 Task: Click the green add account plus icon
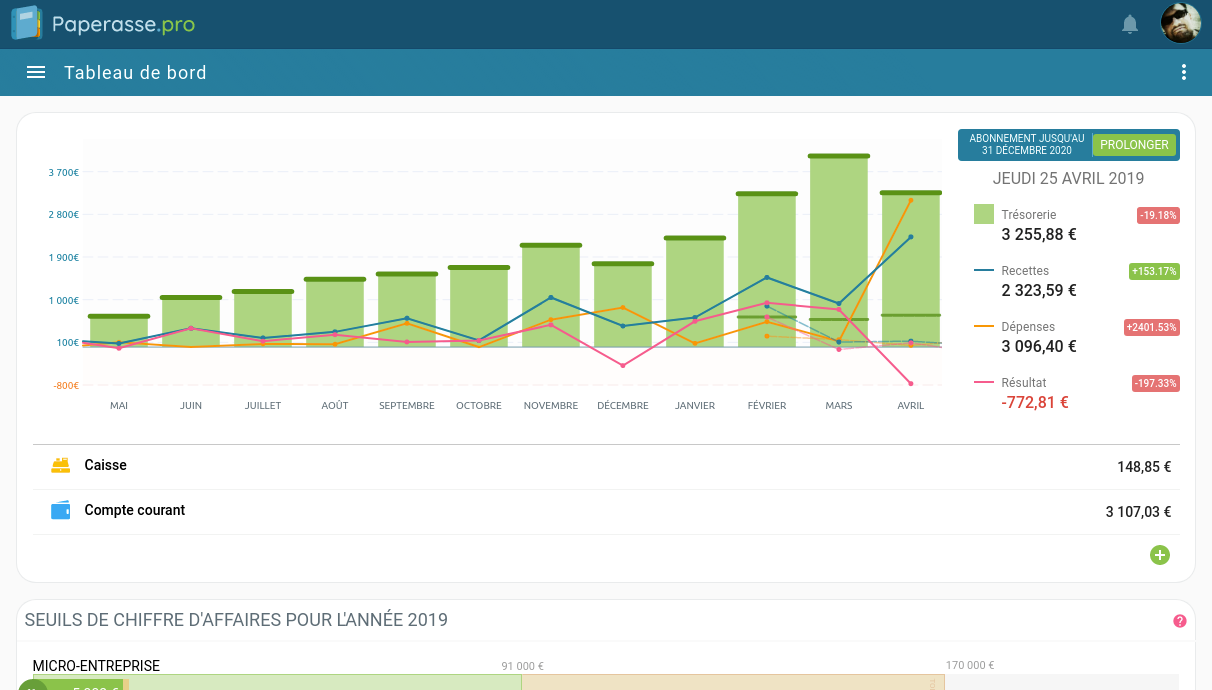point(1159,555)
